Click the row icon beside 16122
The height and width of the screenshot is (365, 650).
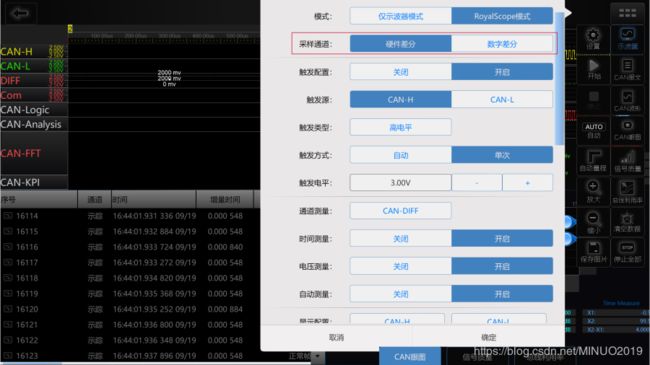pyautogui.click(x=8, y=340)
